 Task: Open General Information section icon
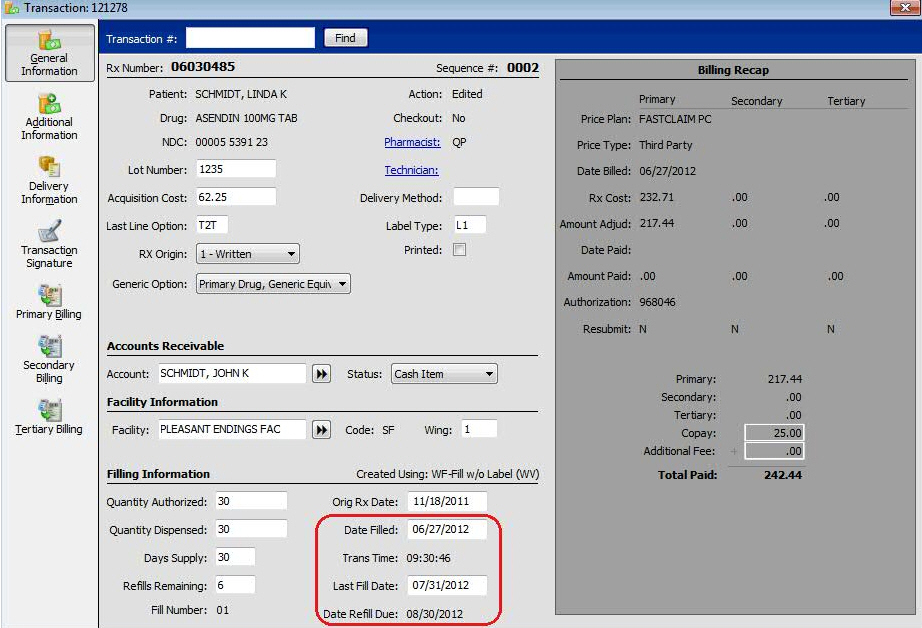coord(49,43)
